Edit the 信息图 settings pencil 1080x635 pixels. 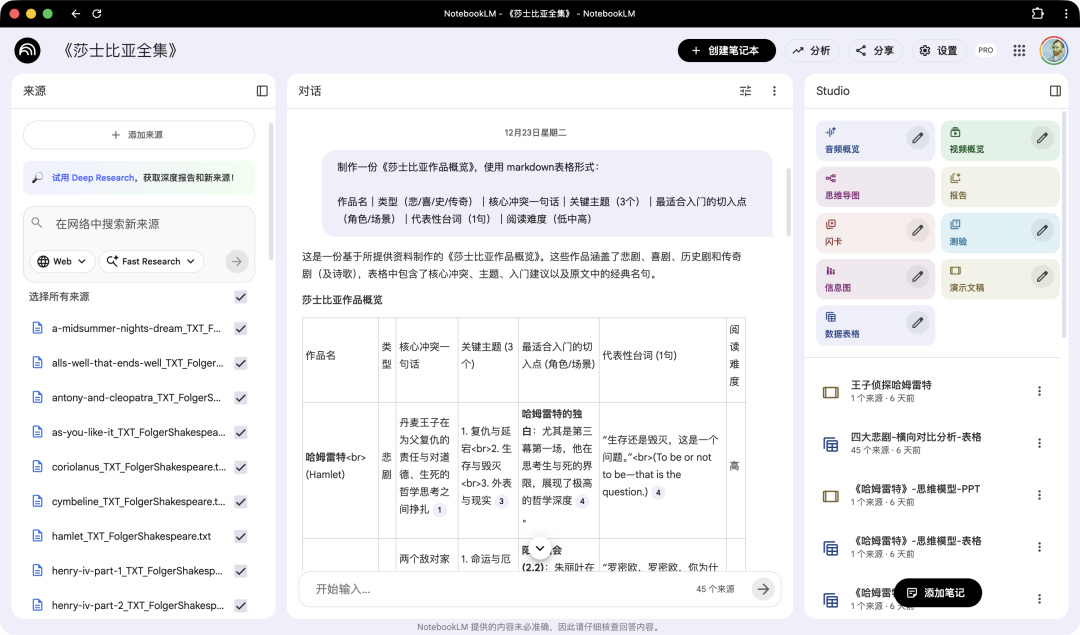click(917, 277)
